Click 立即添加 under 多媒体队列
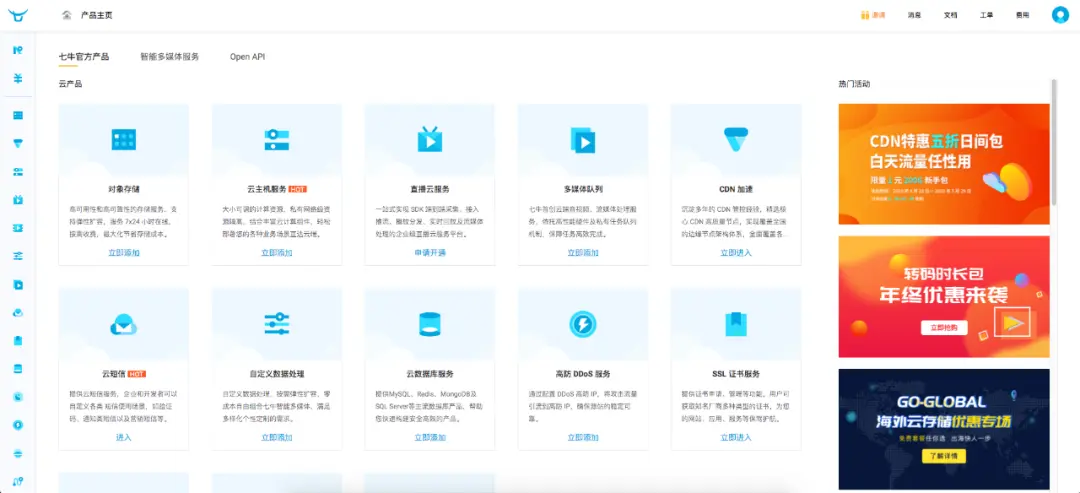1080x493 pixels. [x=583, y=253]
